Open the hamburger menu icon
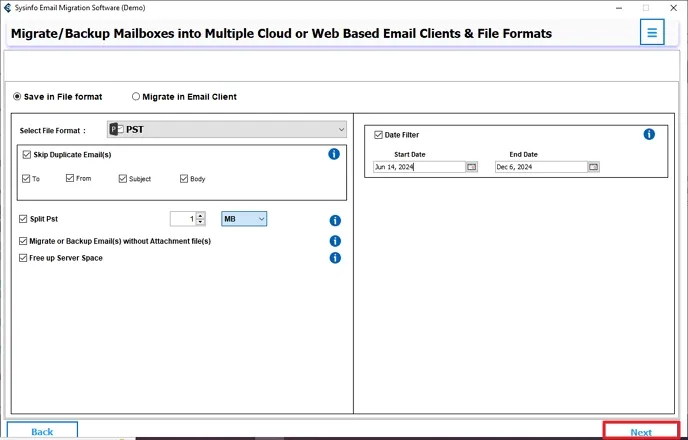This screenshot has height=440, width=688. 652,33
